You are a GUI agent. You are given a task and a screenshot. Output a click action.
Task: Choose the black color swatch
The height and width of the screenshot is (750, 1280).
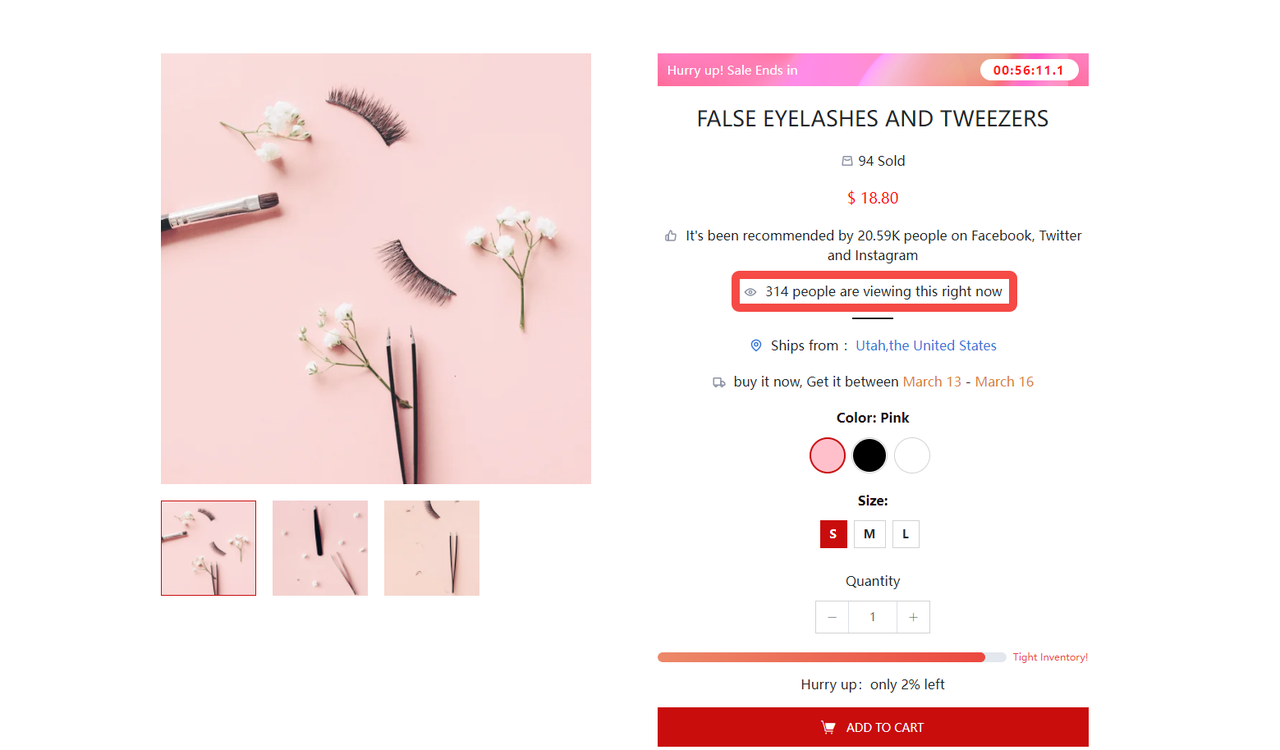pyautogui.click(x=869, y=455)
